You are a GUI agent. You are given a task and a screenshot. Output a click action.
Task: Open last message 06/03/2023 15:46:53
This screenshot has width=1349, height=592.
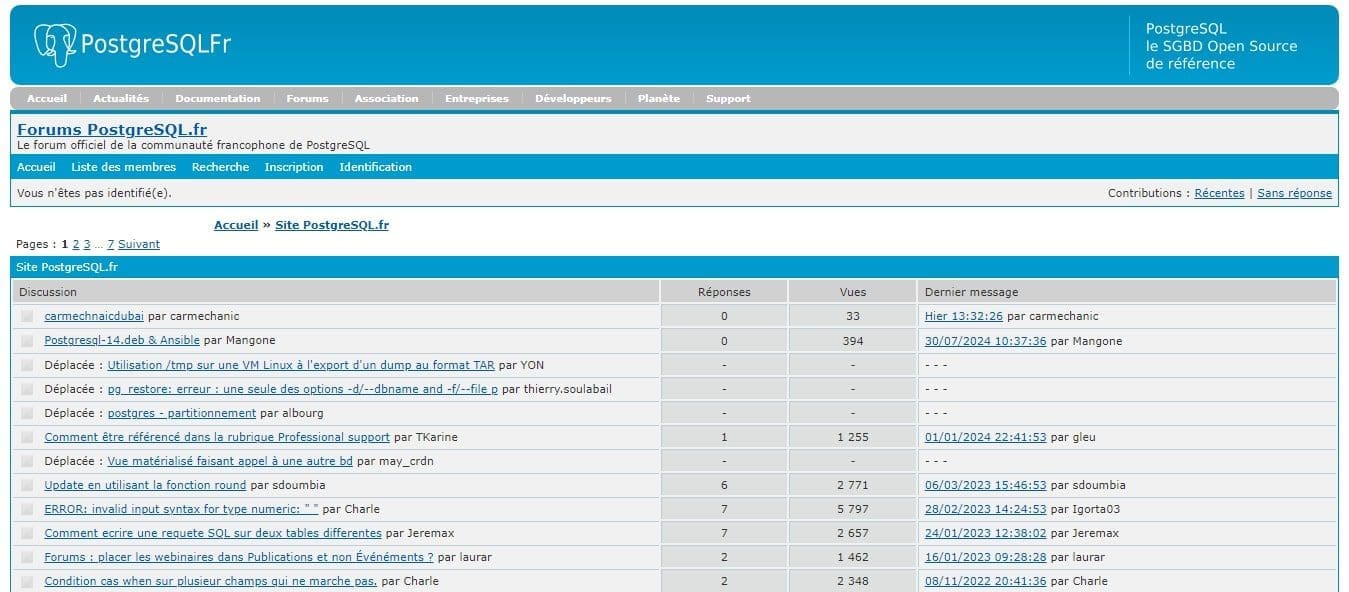tap(986, 485)
